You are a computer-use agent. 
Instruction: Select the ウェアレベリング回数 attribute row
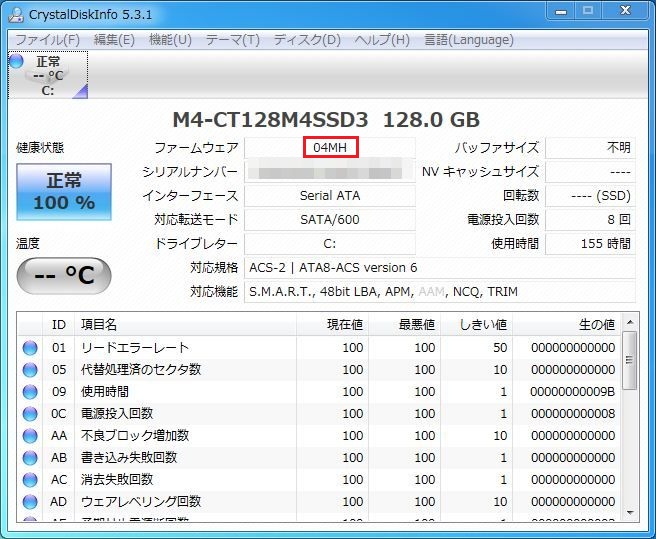pyautogui.click(x=319, y=502)
